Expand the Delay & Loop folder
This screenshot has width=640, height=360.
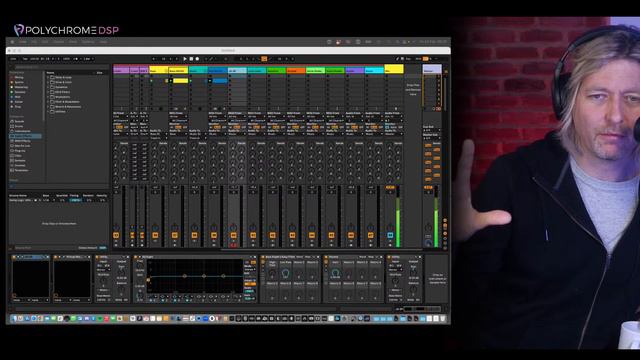point(48,77)
